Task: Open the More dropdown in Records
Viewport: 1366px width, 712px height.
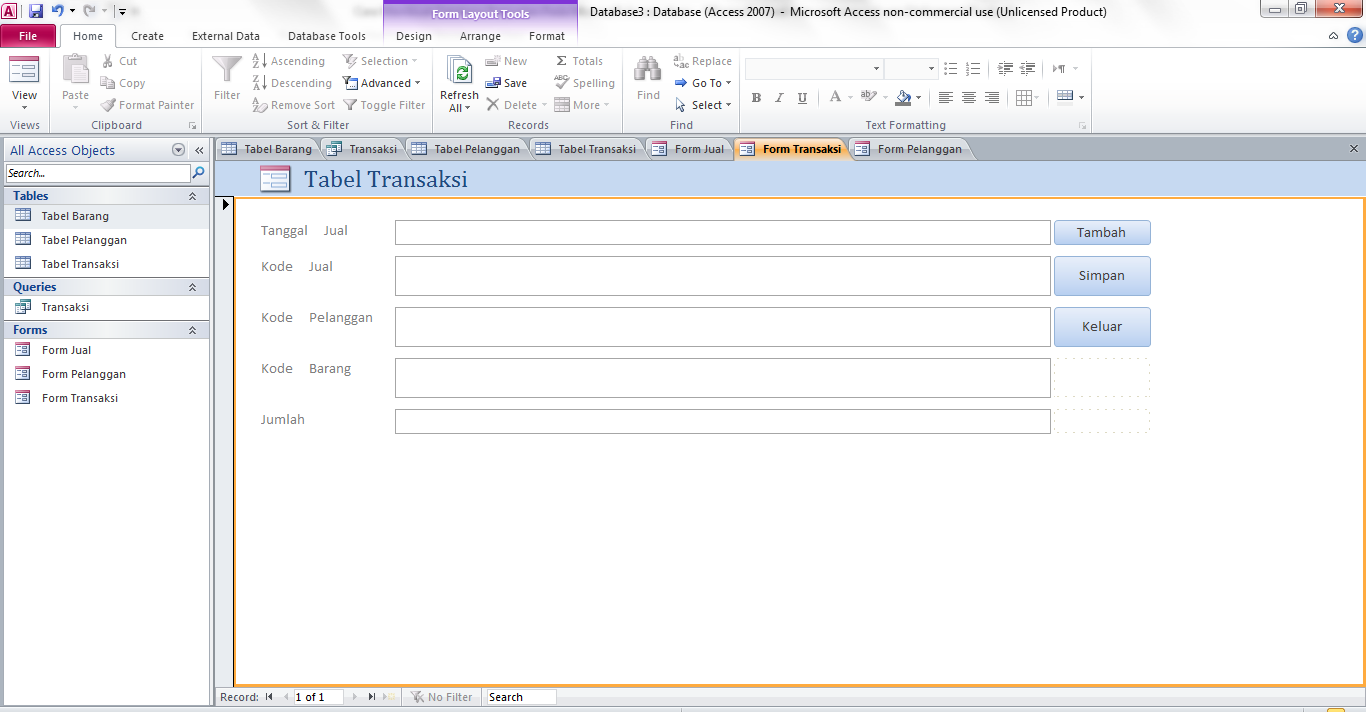Action: [x=582, y=105]
